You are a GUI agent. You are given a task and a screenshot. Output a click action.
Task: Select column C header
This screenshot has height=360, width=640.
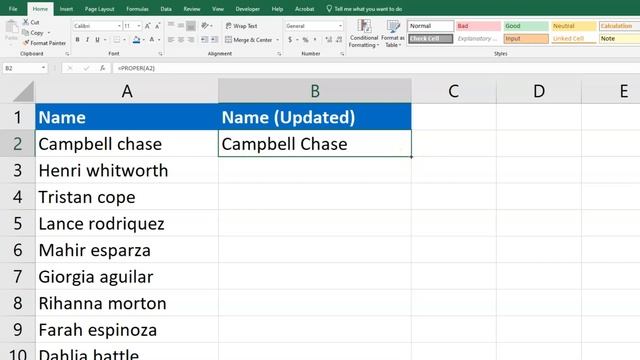(454, 91)
